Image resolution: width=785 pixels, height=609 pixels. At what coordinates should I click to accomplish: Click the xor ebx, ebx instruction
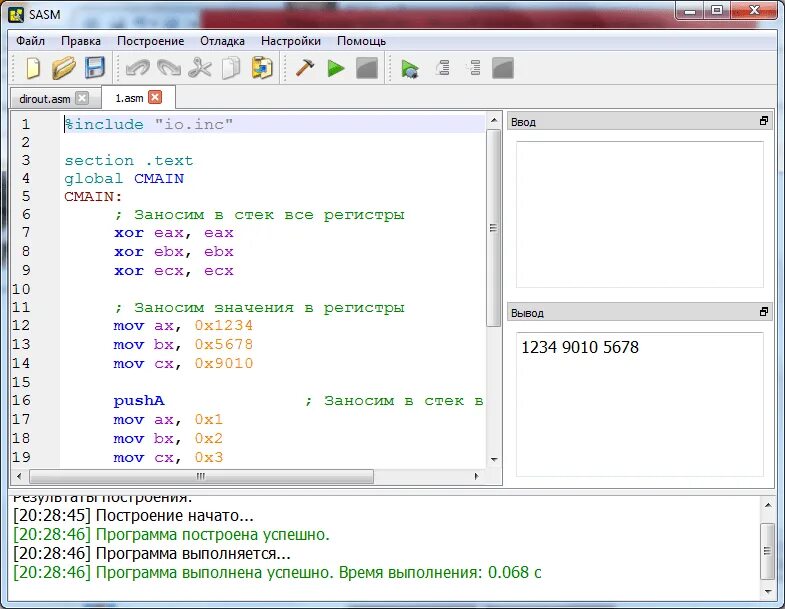pos(174,251)
